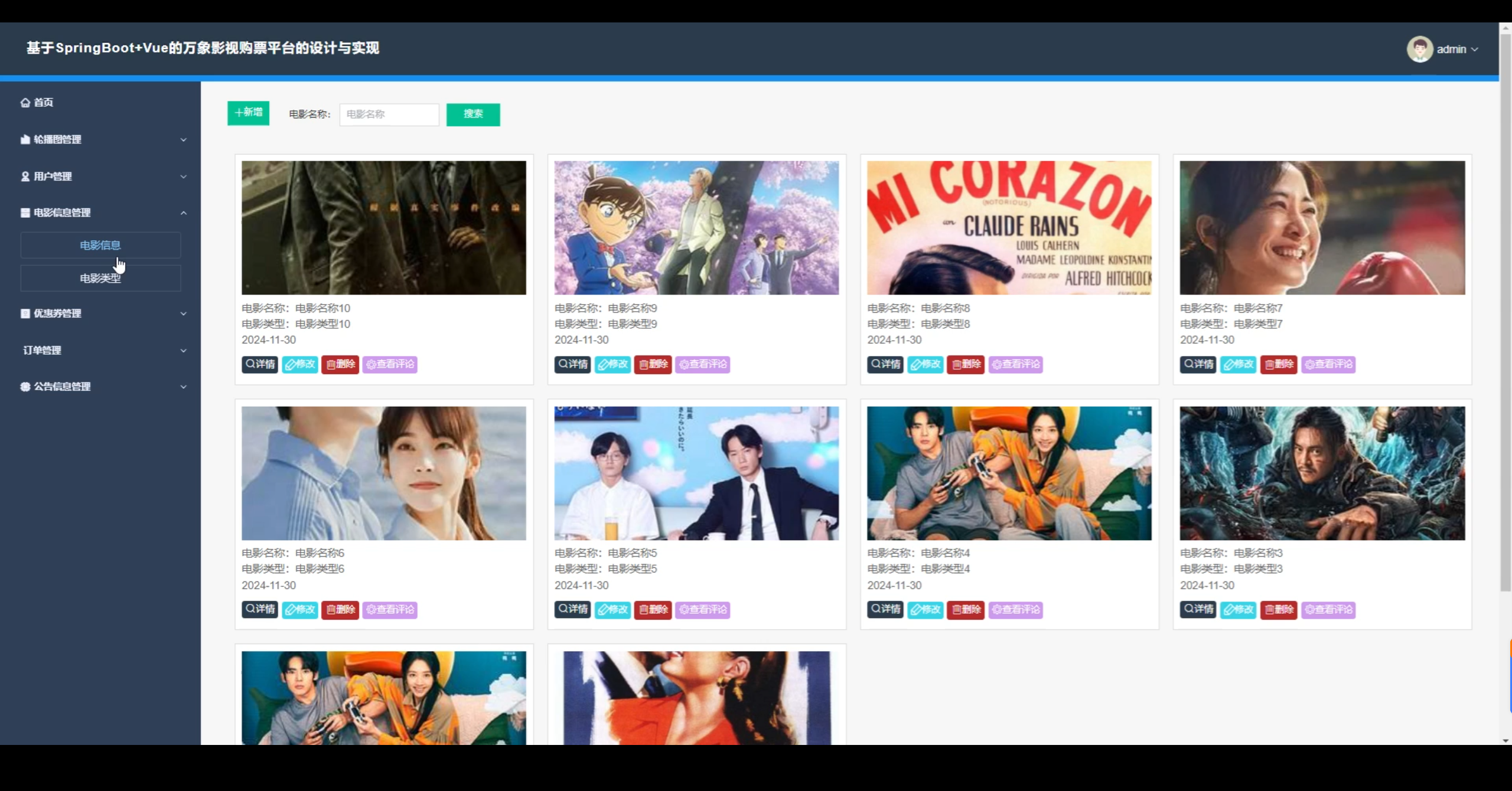Open the admin account dropdown
The width and height of the screenshot is (1512, 791).
point(1458,50)
